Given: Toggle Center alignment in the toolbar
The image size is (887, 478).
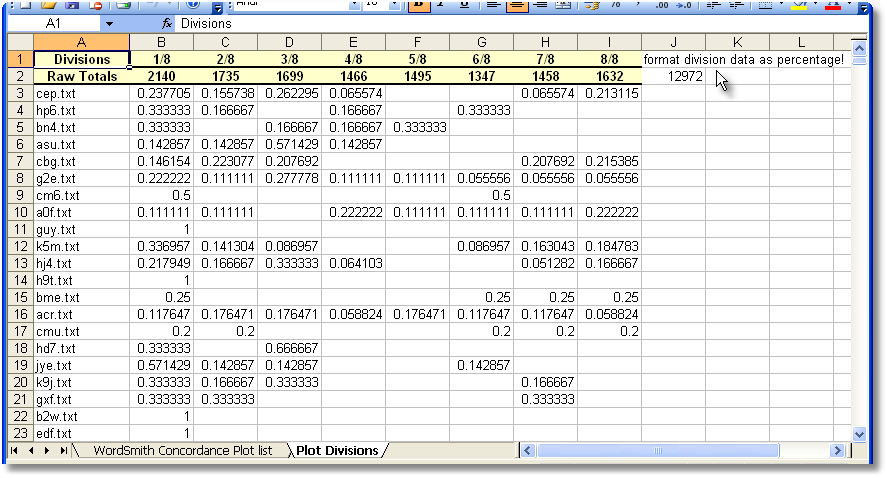Looking at the screenshot, I should coord(517,5).
